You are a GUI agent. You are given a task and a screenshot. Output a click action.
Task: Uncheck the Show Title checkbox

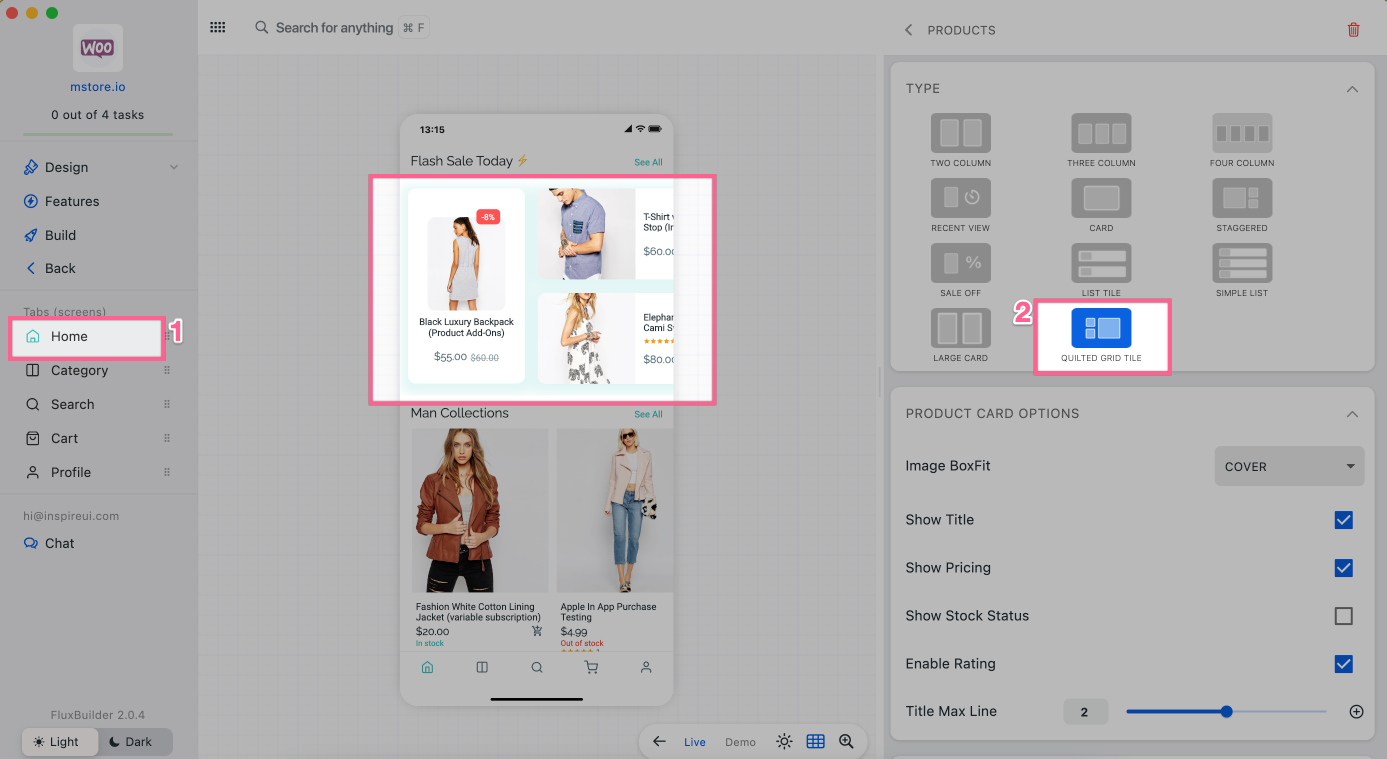1343,520
